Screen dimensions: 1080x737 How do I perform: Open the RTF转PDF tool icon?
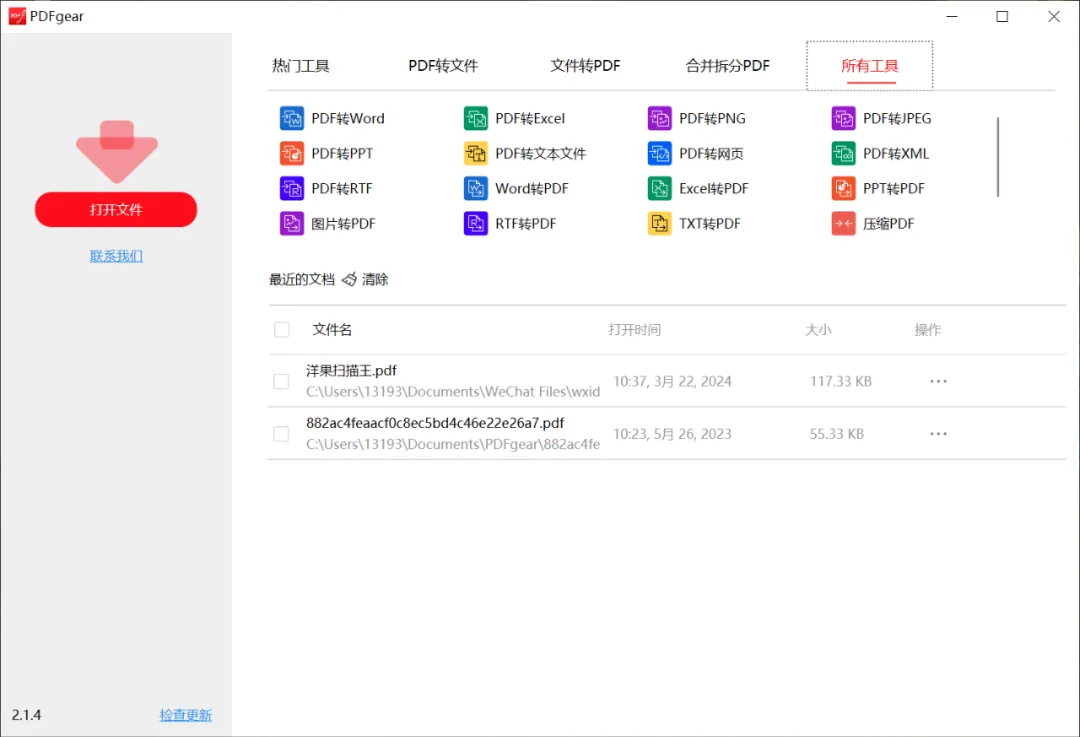pyautogui.click(x=475, y=224)
